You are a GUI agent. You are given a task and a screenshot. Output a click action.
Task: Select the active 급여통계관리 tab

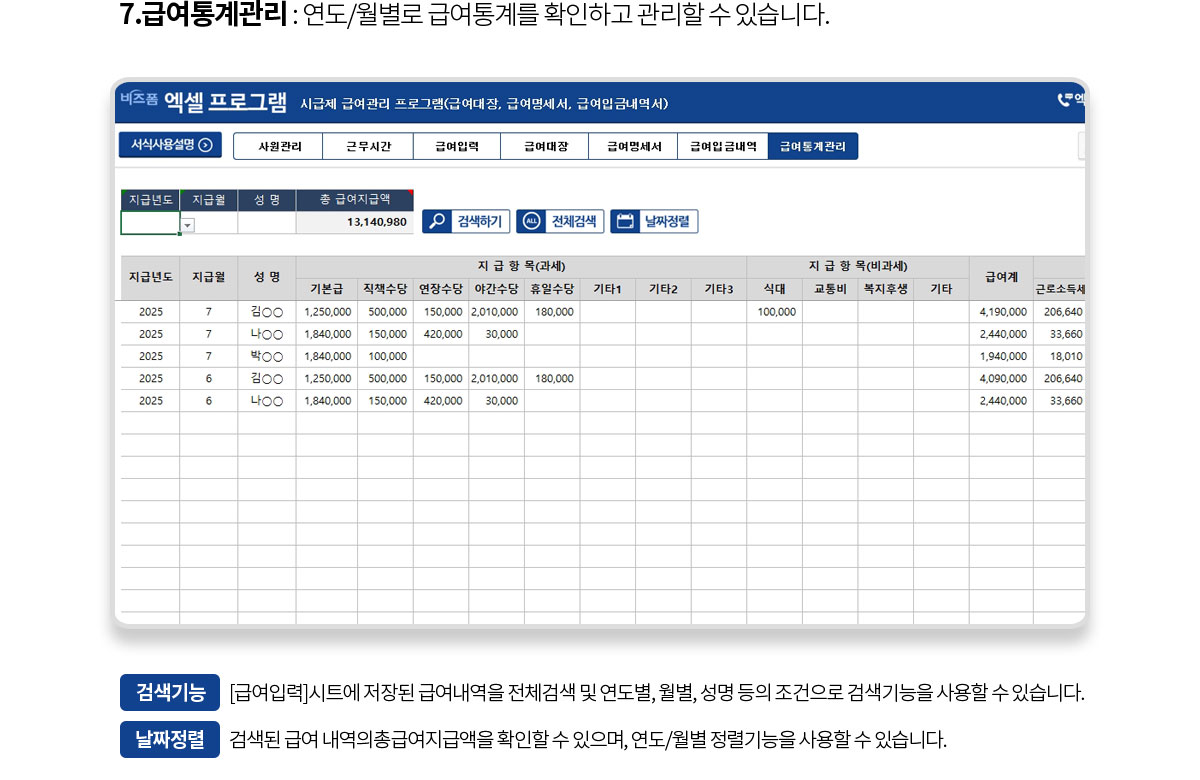coord(813,146)
